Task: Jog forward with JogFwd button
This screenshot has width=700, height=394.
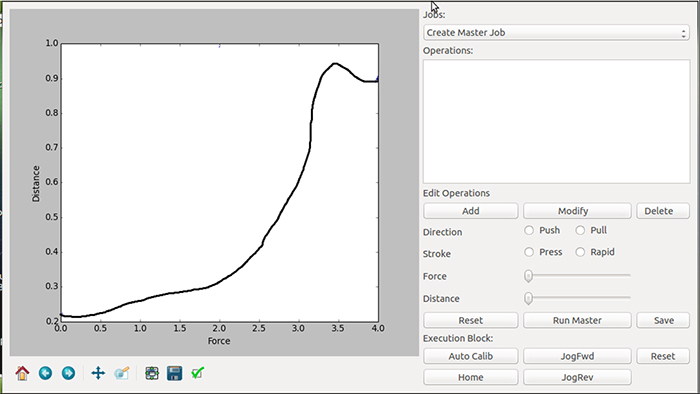Action: pyautogui.click(x=577, y=356)
